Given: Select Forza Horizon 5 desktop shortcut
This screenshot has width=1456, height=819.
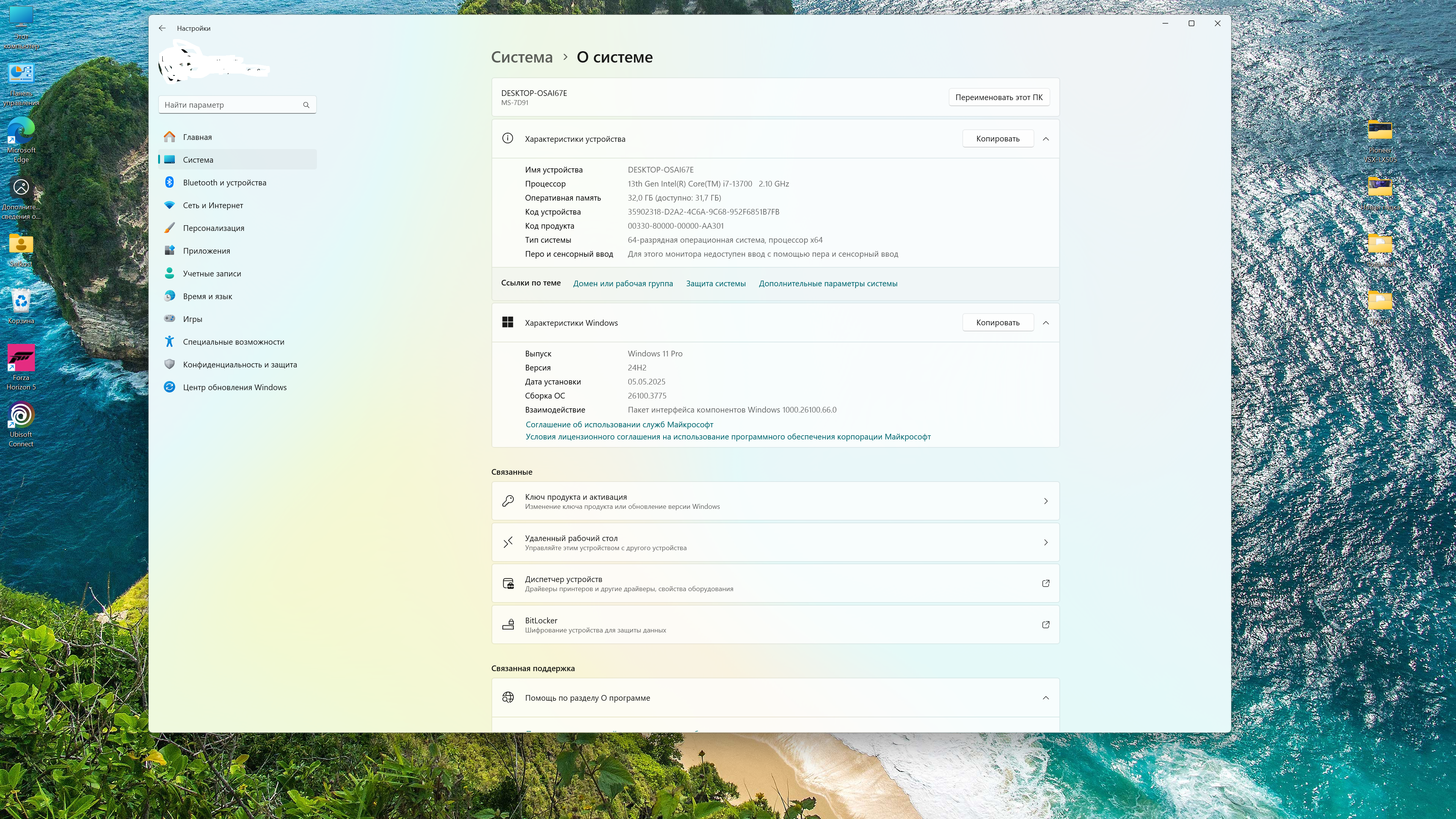Looking at the screenshot, I should [21, 367].
